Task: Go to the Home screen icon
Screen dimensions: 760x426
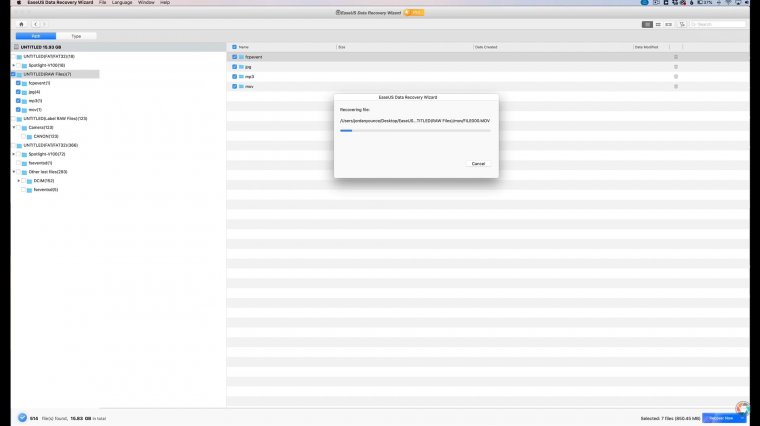Action: pyautogui.click(x=21, y=24)
